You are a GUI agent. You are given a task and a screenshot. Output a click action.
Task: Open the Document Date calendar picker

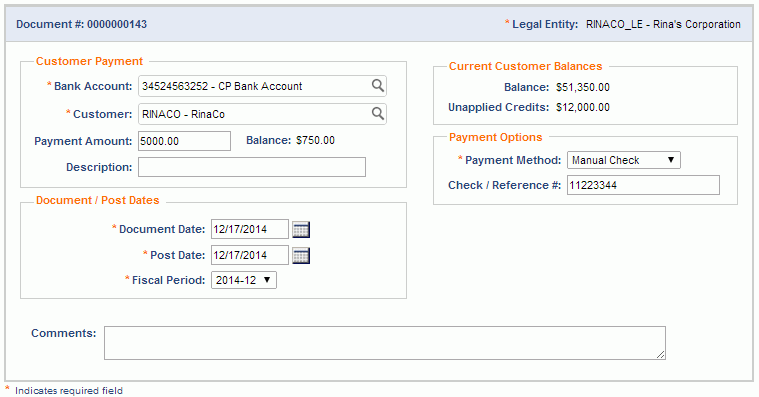tap(301, 229)
